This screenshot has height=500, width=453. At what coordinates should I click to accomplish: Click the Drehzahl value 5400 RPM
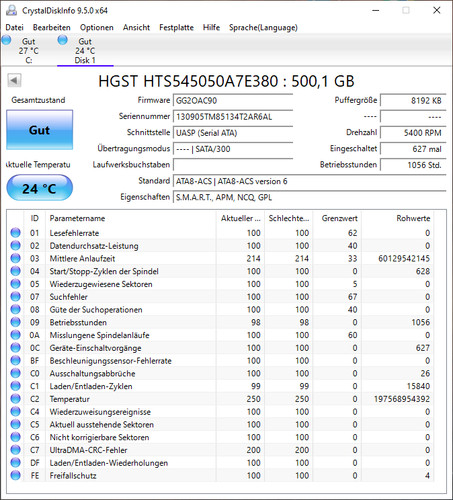pos(413,133)
